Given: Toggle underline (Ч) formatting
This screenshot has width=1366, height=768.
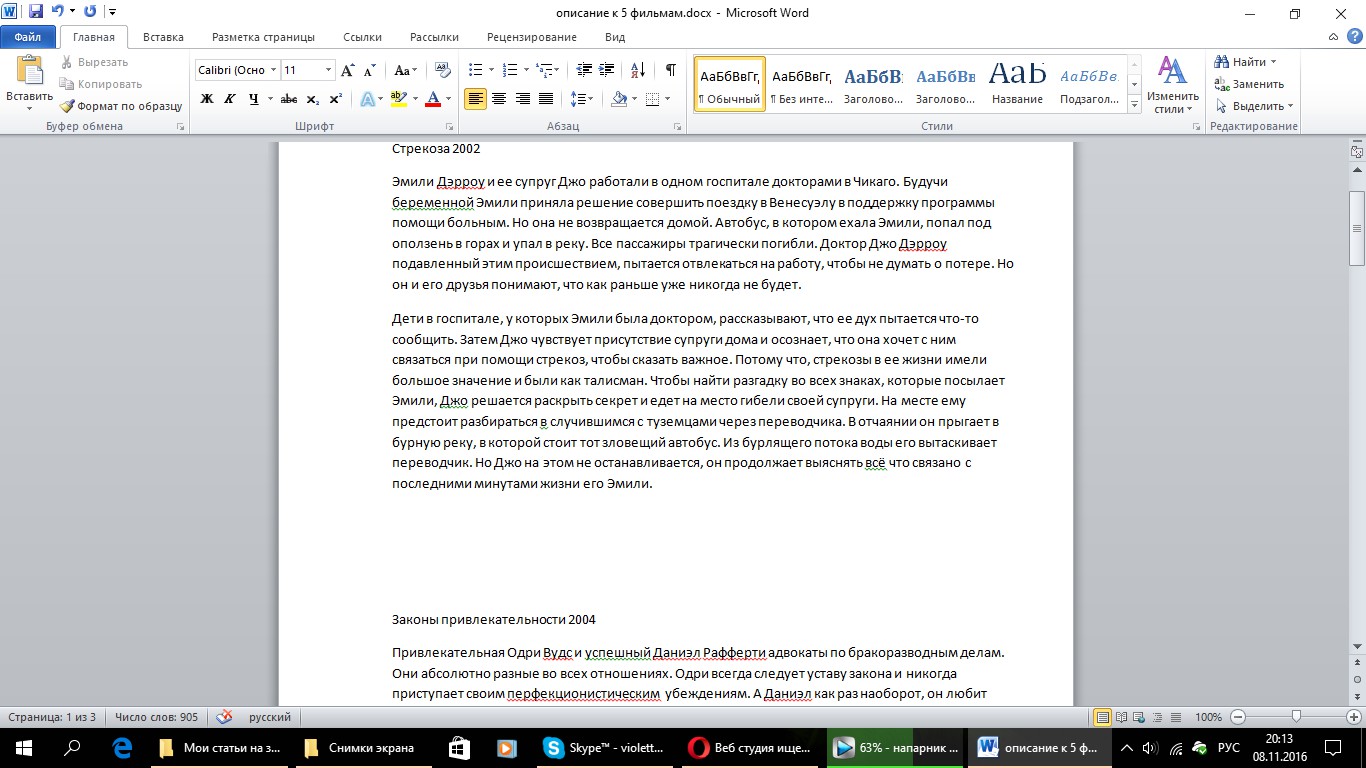Looking at the screenshot, I should pos(253,99).
